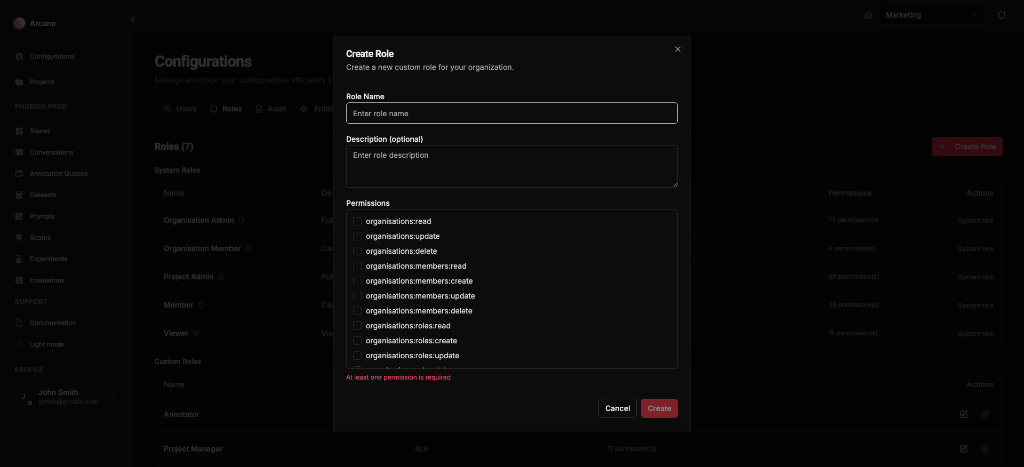Screen dimensions: 1024x467
Task: Check the organisations:delete permission
Action: coord(357,251)
